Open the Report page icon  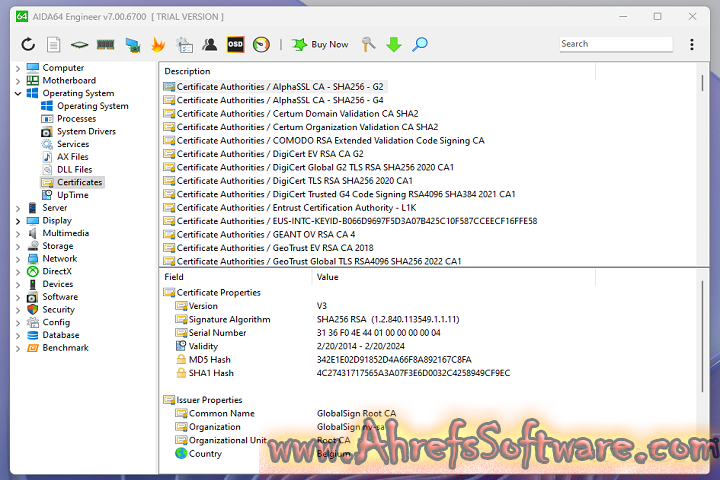pyautogui.click(x=54, y=44)
